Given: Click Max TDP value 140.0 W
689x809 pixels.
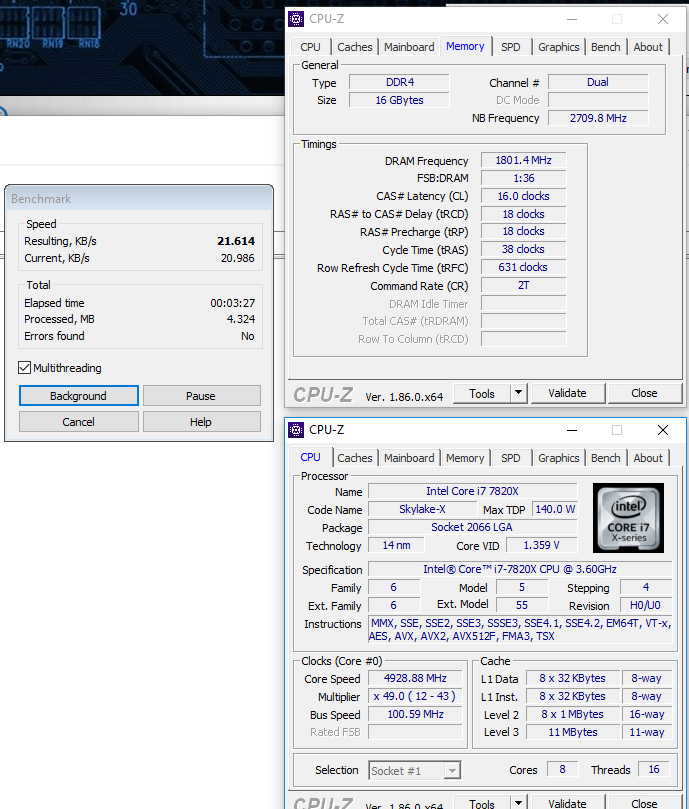Looking at the screenshot, I should (555, 509).
